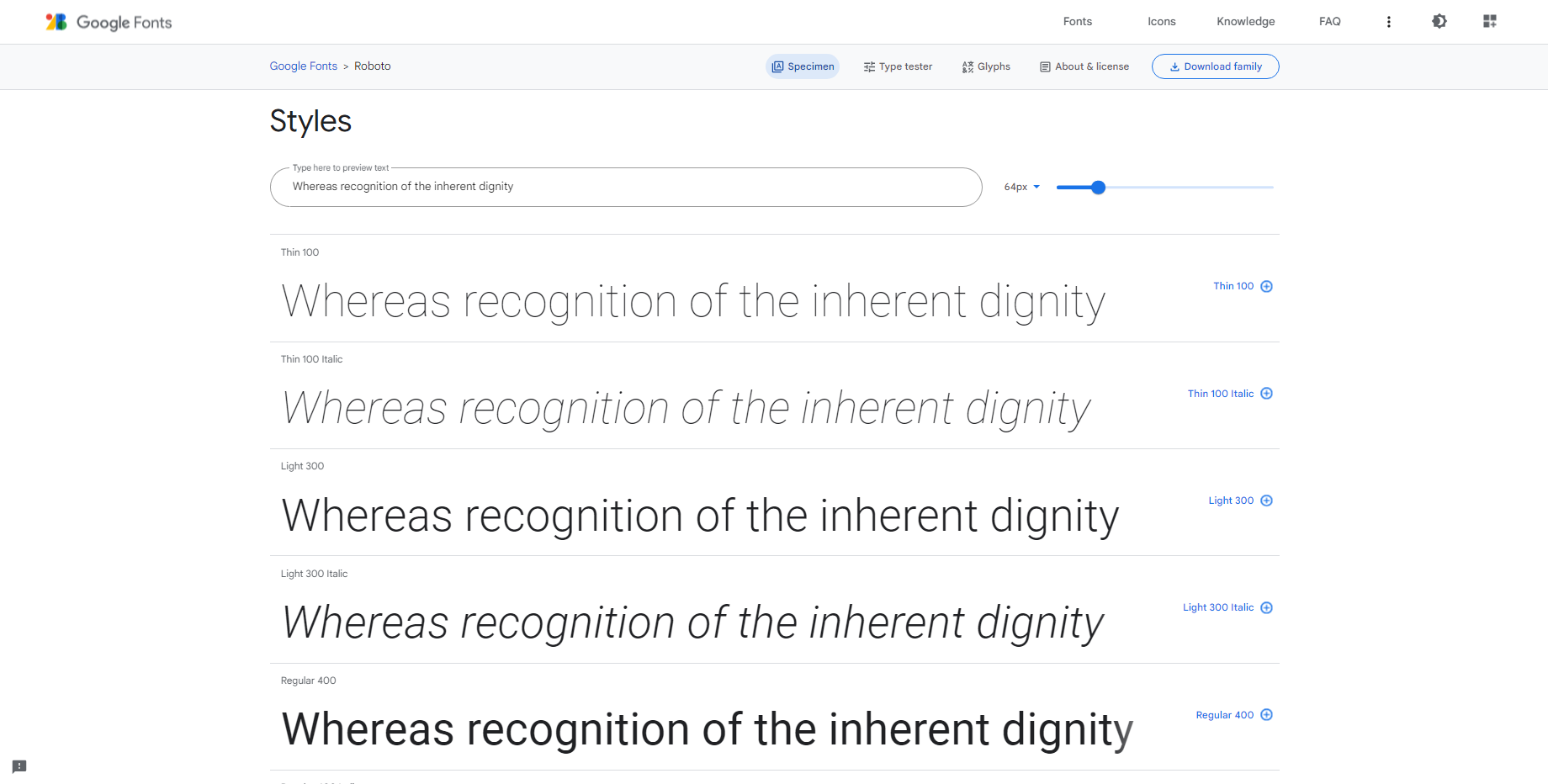
Task: Toggle the dark theme icon
Action: 1439,22
